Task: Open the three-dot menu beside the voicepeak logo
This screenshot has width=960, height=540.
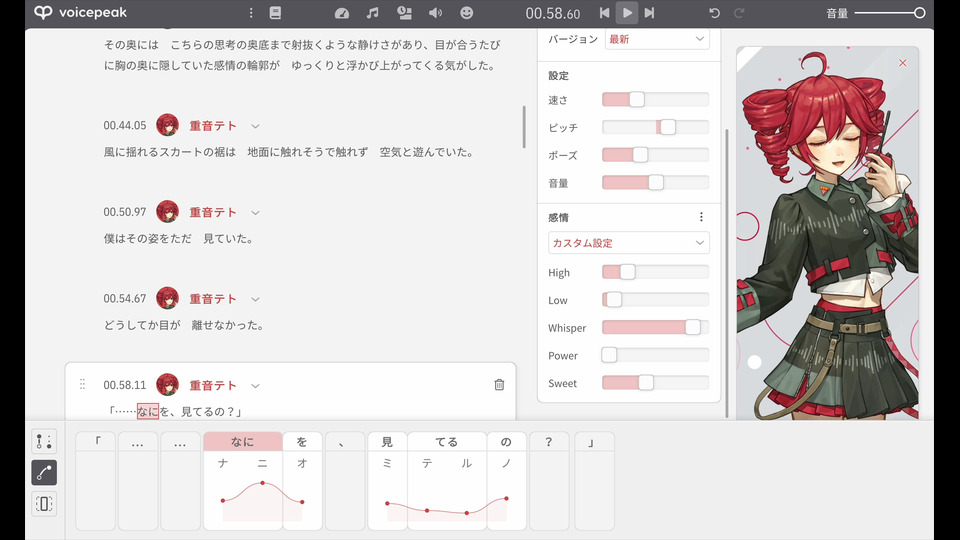Action: click(x=251, y=13)
